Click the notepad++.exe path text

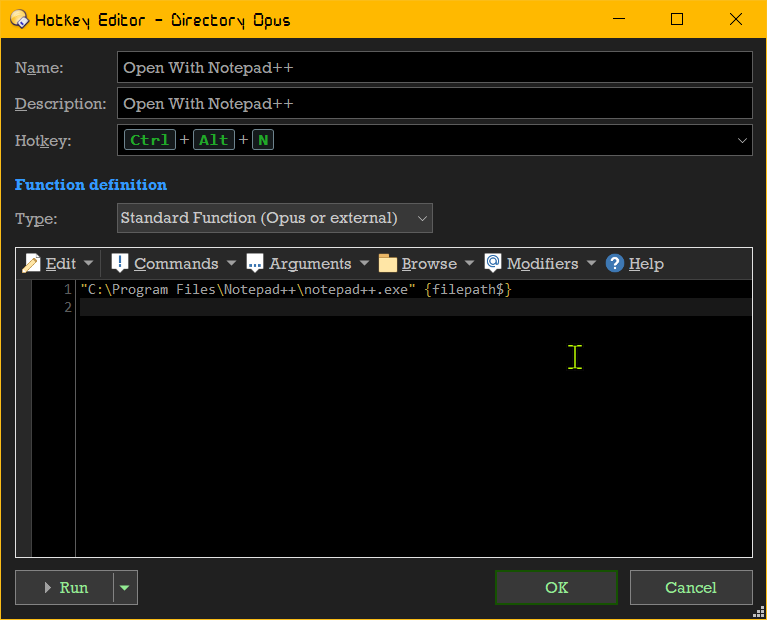pyautogui.click(x=248, y=289)
